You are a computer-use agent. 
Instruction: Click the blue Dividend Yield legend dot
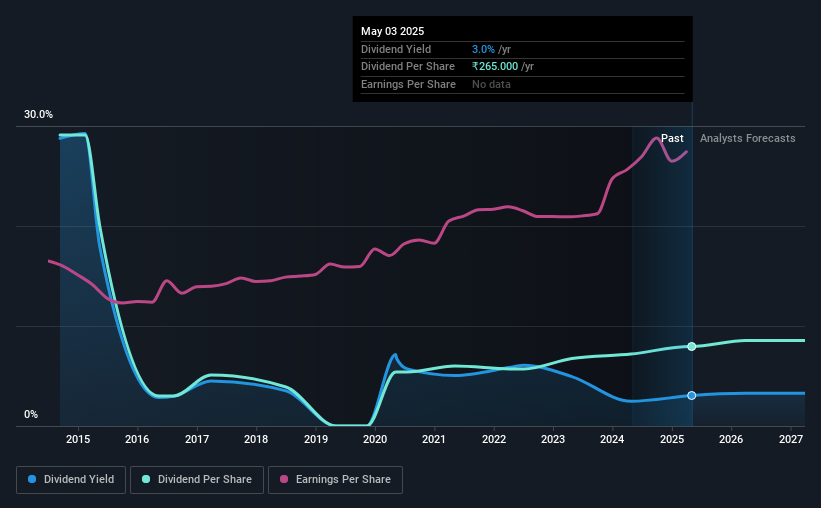coord(32,479)
